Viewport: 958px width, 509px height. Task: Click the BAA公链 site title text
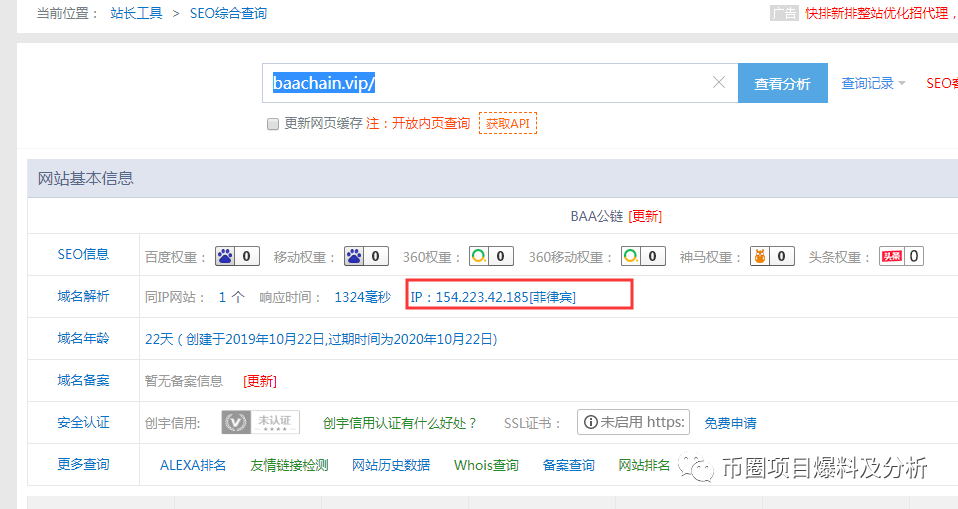click(597, 216)
